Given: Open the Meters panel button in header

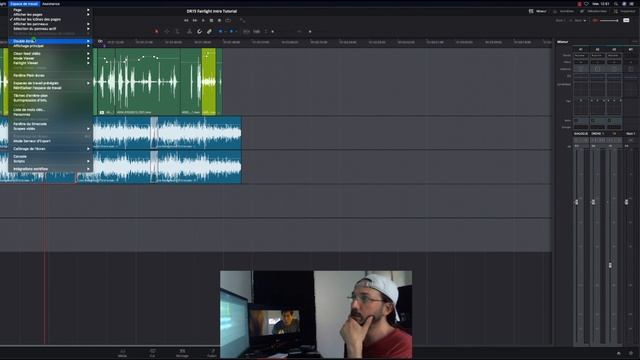Looking at the screenshot, I should (563, 11).
